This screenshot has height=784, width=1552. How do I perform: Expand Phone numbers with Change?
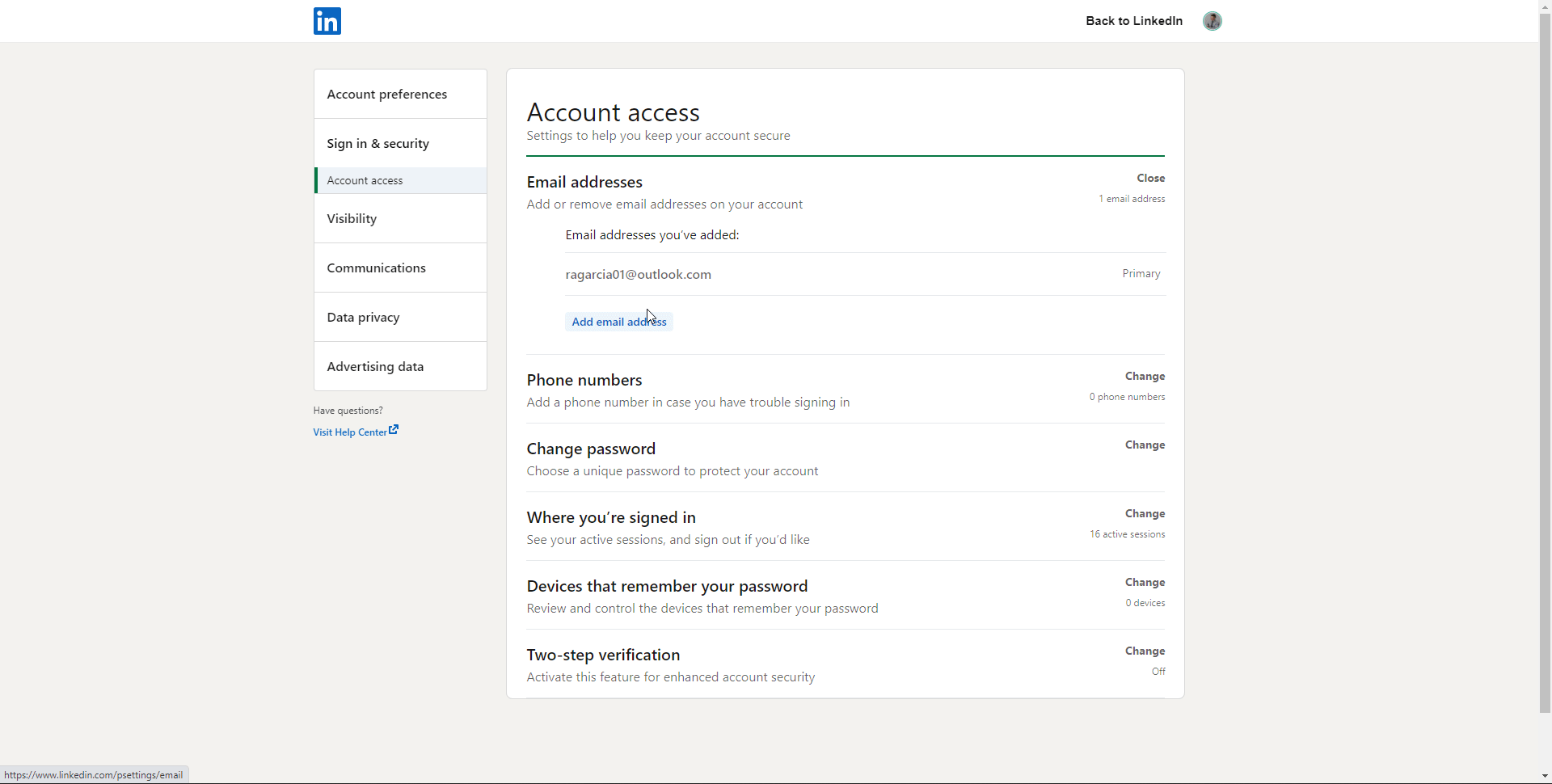click(1145, 377)
